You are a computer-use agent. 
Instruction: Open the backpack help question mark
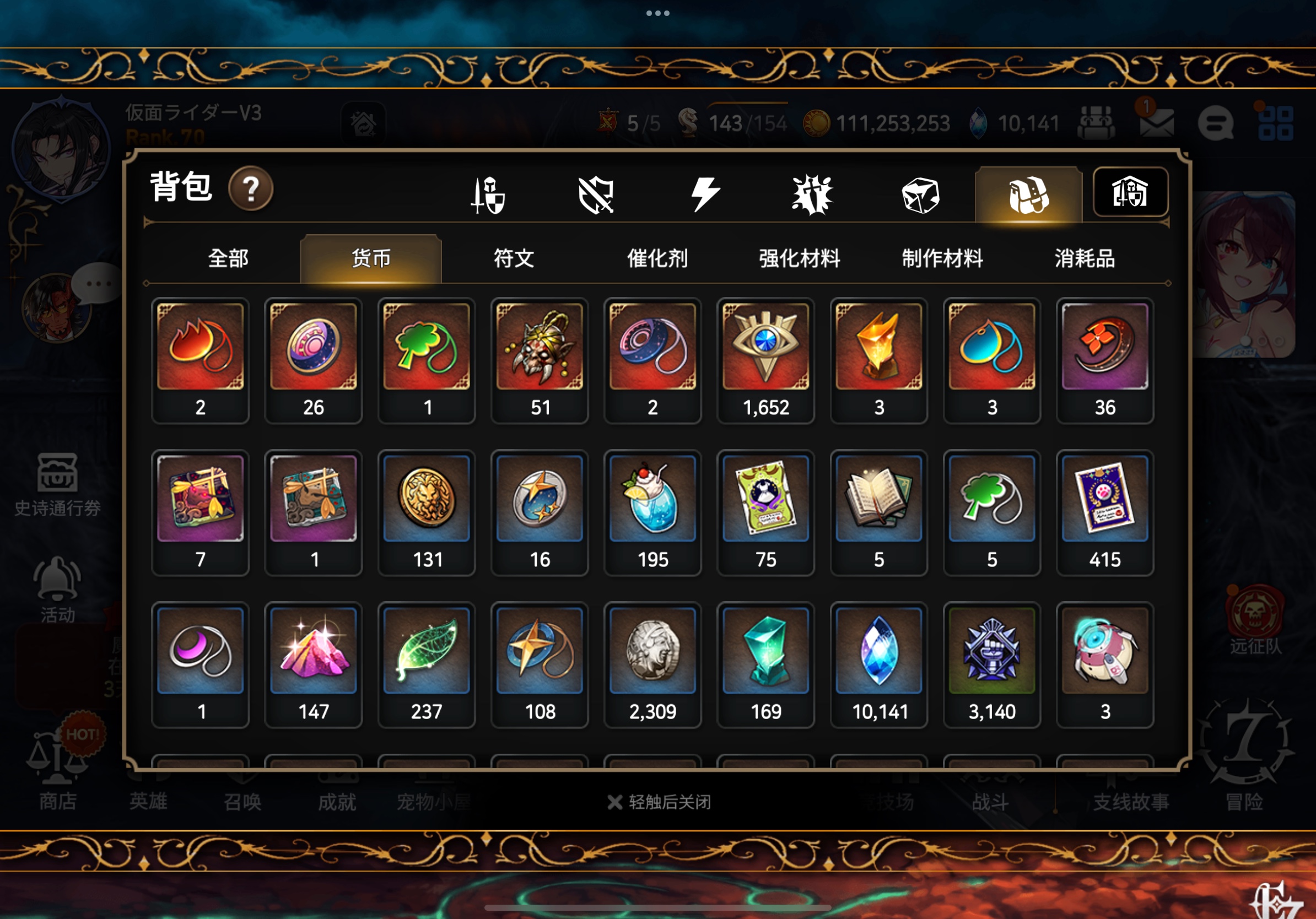coord(251,188)
